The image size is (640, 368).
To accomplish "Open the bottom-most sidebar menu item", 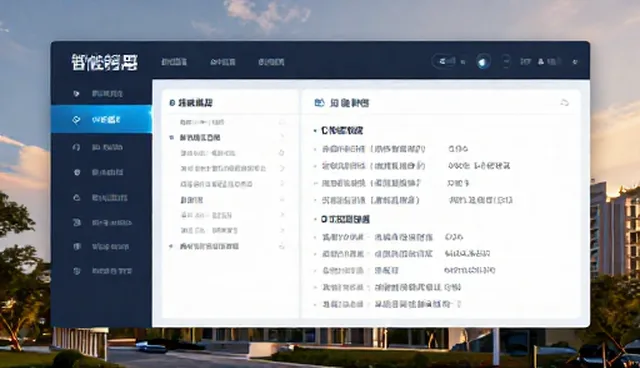I will (x=101, y=271).
